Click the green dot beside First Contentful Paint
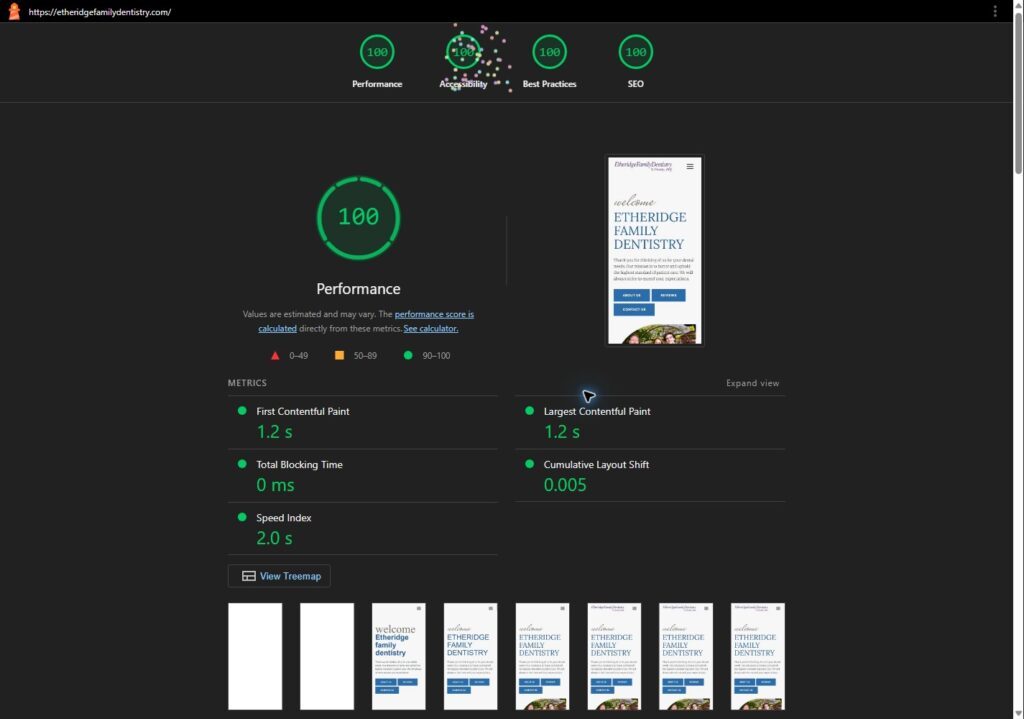This screenshot has width=1024, height=719. [242, 411]
